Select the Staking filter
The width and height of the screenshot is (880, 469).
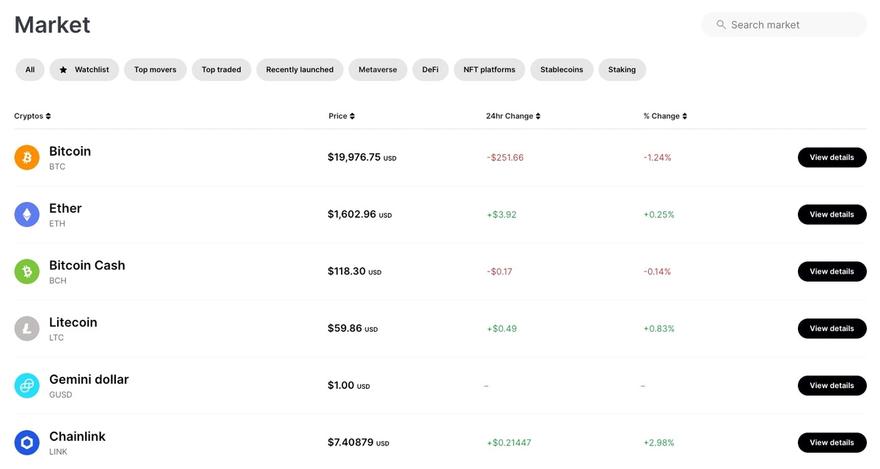pos(622,70)
